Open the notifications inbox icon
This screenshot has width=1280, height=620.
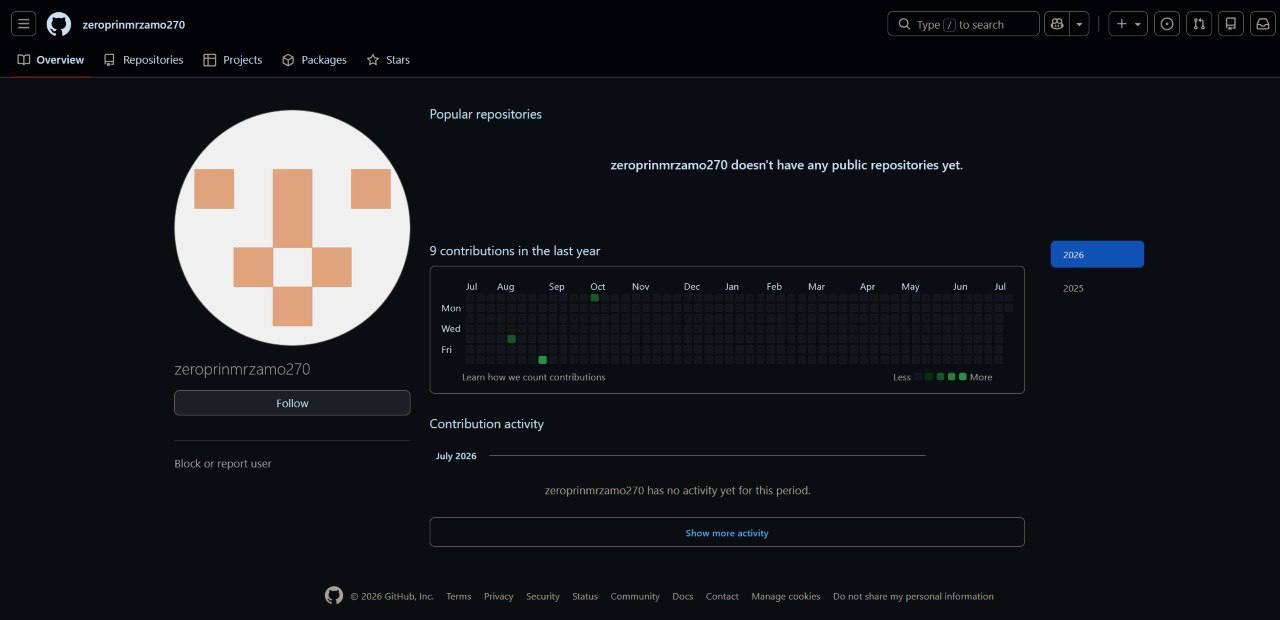click(1263, 24)
